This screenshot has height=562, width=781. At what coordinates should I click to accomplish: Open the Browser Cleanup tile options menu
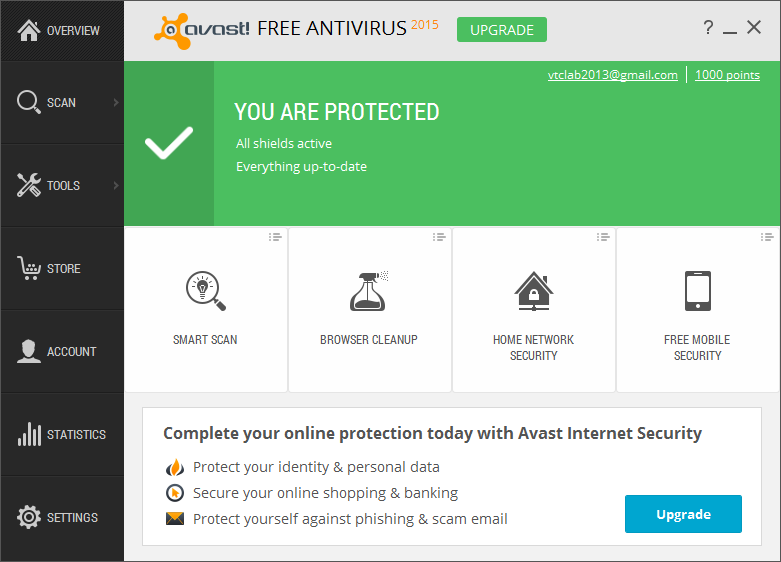439,237
